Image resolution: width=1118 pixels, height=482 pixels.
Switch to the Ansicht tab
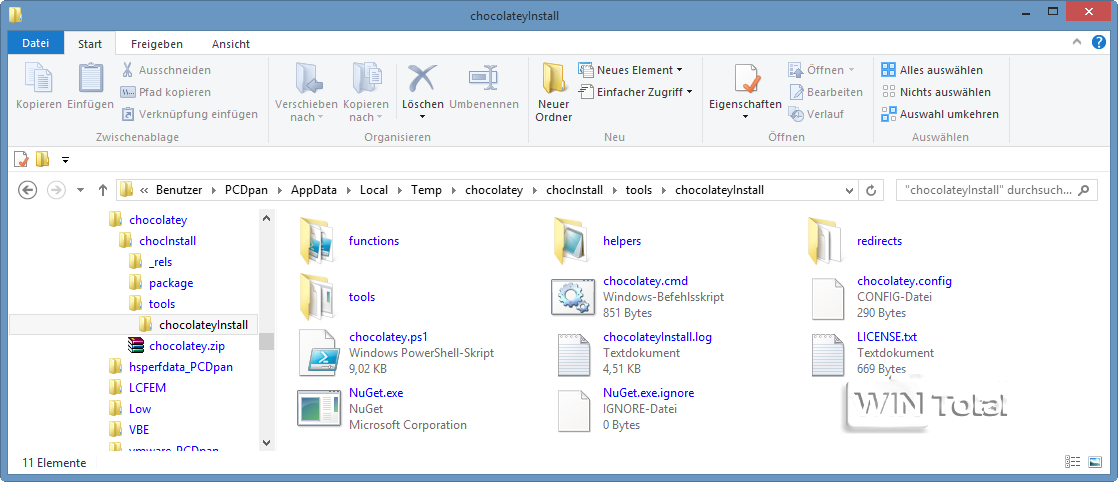(x=231, y=43)
